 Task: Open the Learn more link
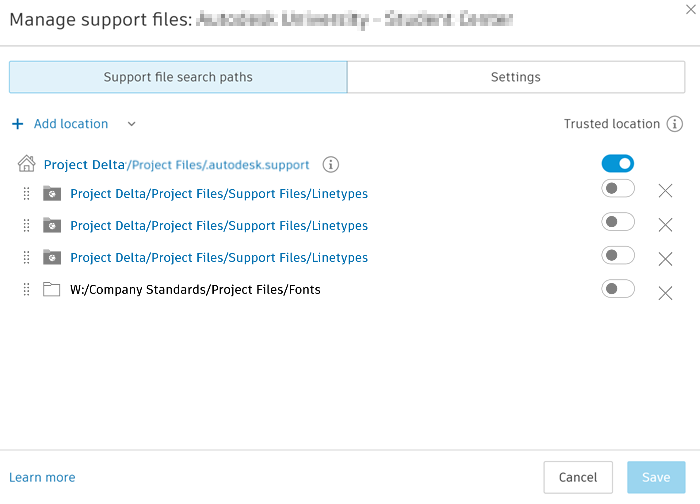tap(42, 477)
